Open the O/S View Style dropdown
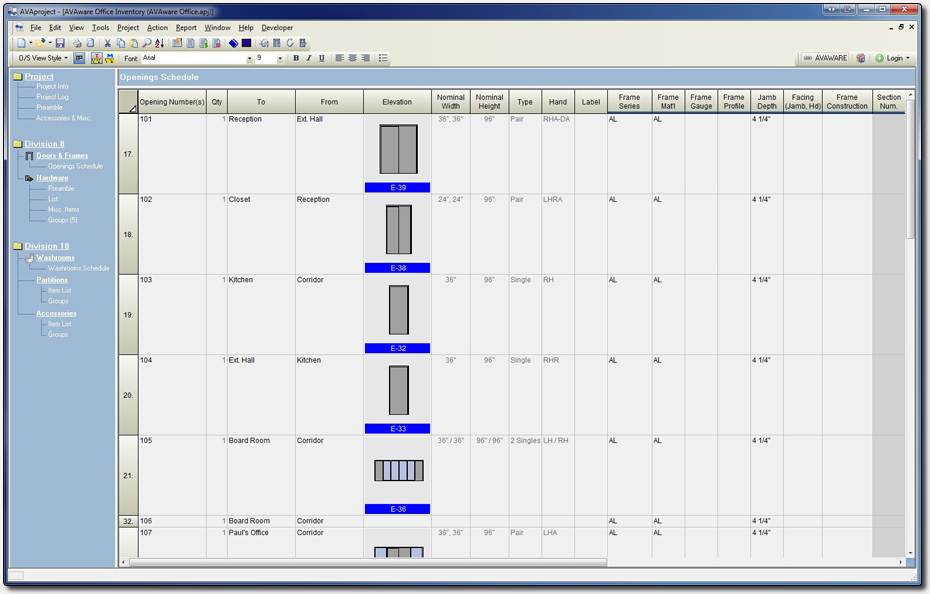This screenshot has width=930, height=594. [x=43, y=58]
